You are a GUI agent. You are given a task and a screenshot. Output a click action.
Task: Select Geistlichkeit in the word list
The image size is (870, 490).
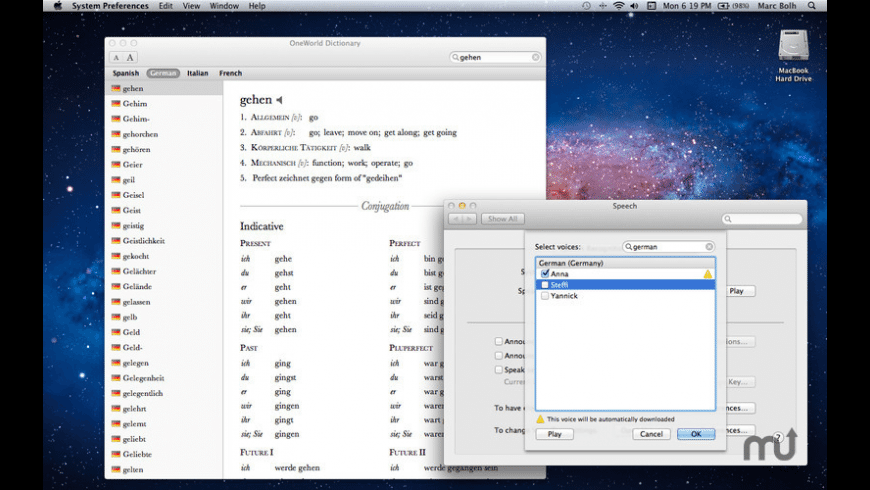tap(164, 241)
